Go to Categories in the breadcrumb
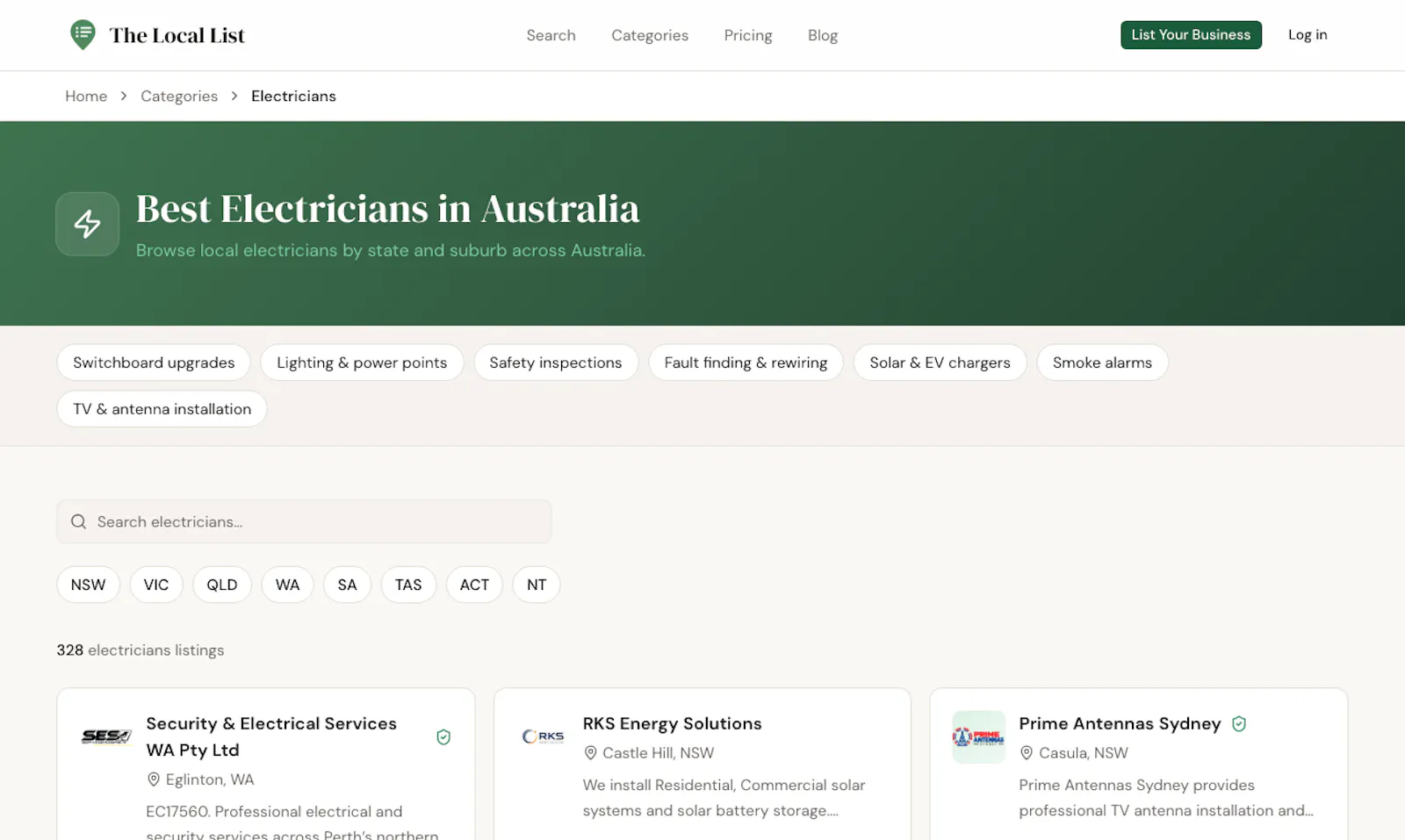The width and height of the screenshot is (1405, 840). pyautogui.click(x=179, y=96)
